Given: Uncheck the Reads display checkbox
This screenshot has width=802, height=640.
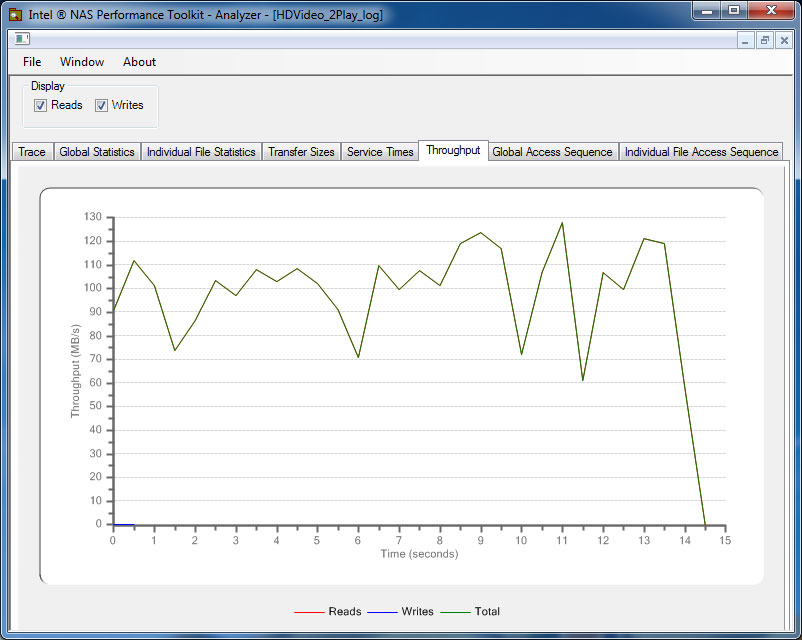Looking at the screenshot, I should [x=41, y=106].
